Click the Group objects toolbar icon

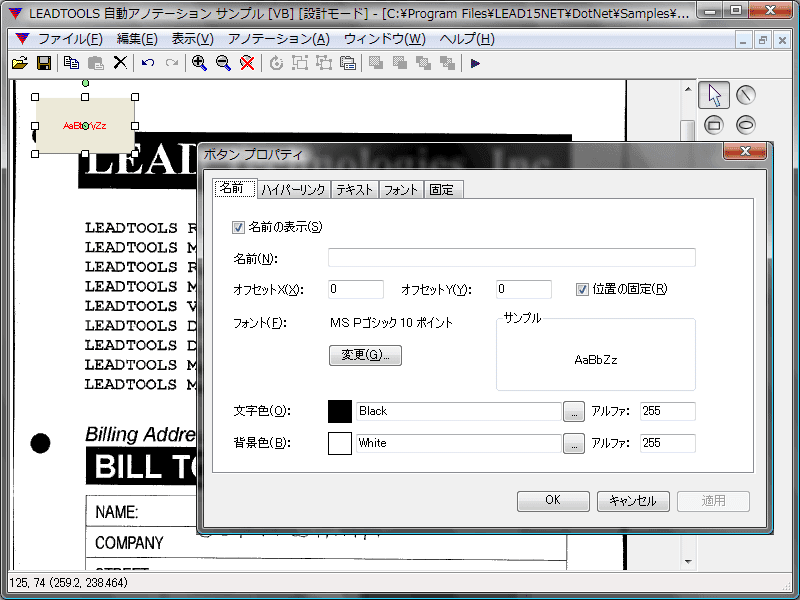pyautogui.click(x=300, y=63)
